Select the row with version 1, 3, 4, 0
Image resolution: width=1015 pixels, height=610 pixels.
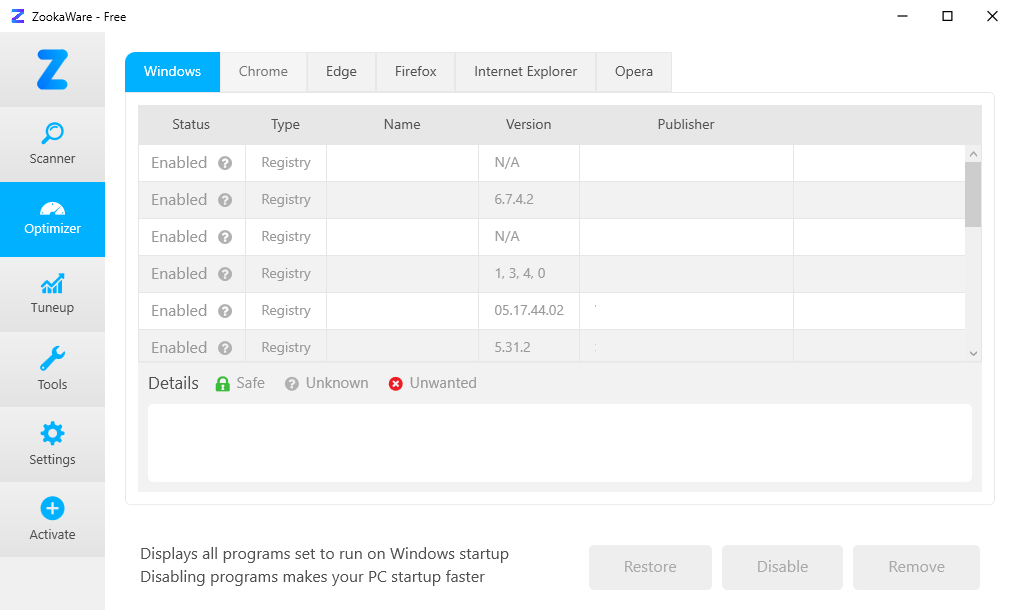point(552,274)
